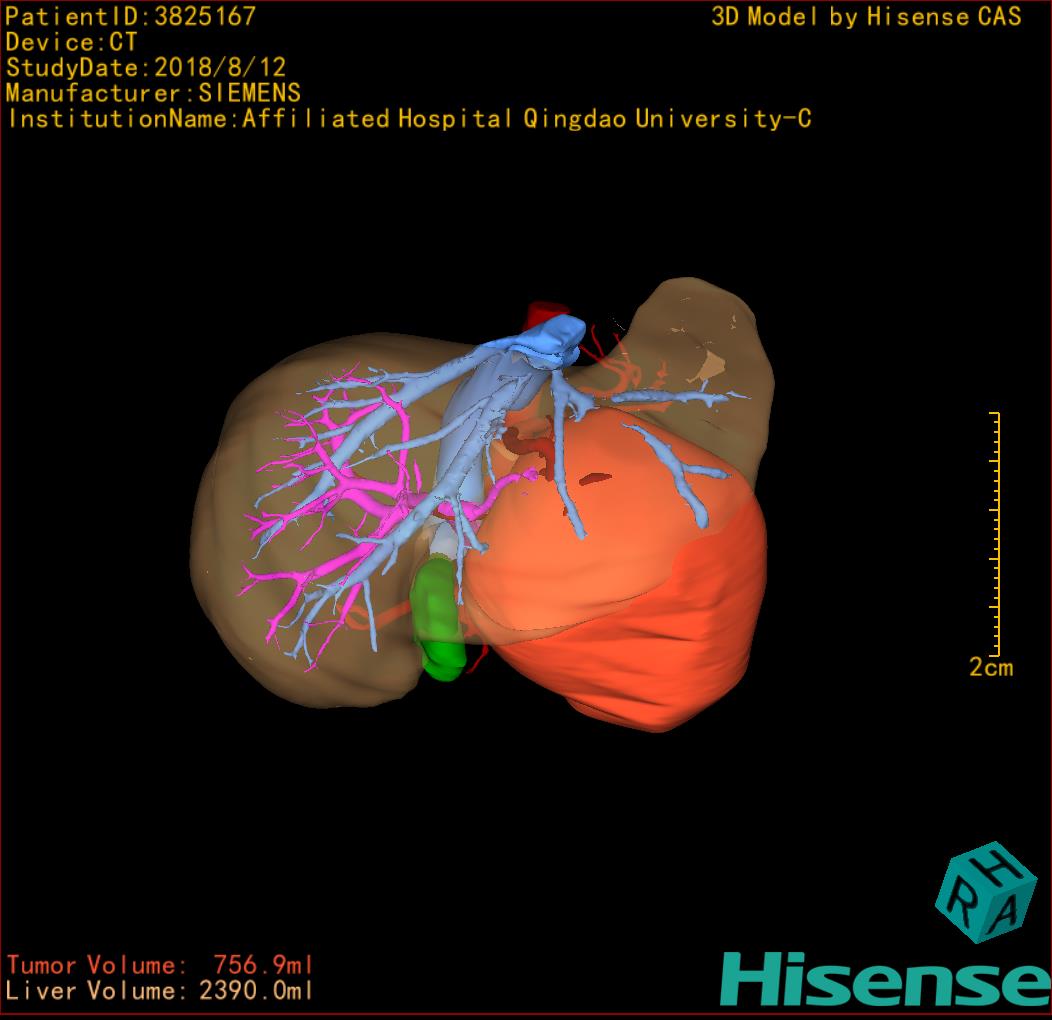Click the StudyDate:2018/8/12 text
The width and height of the screenshot is (1052, 1020).
coord(146,68)
